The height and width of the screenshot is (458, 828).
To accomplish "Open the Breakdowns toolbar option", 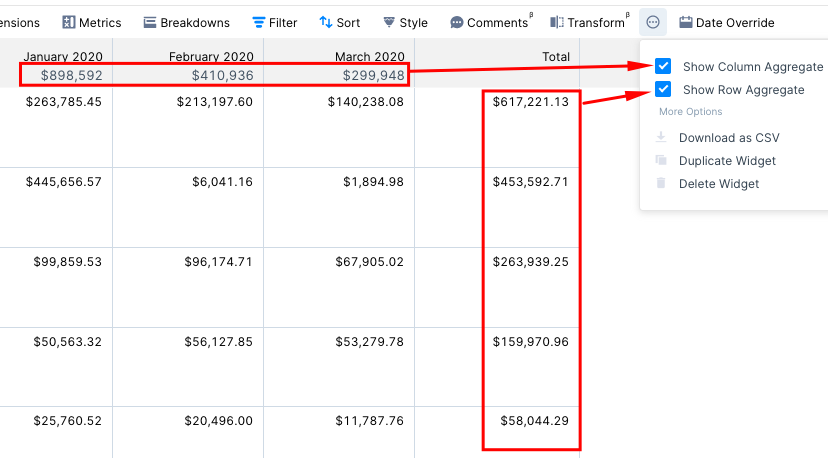I will tap(187, 23).
